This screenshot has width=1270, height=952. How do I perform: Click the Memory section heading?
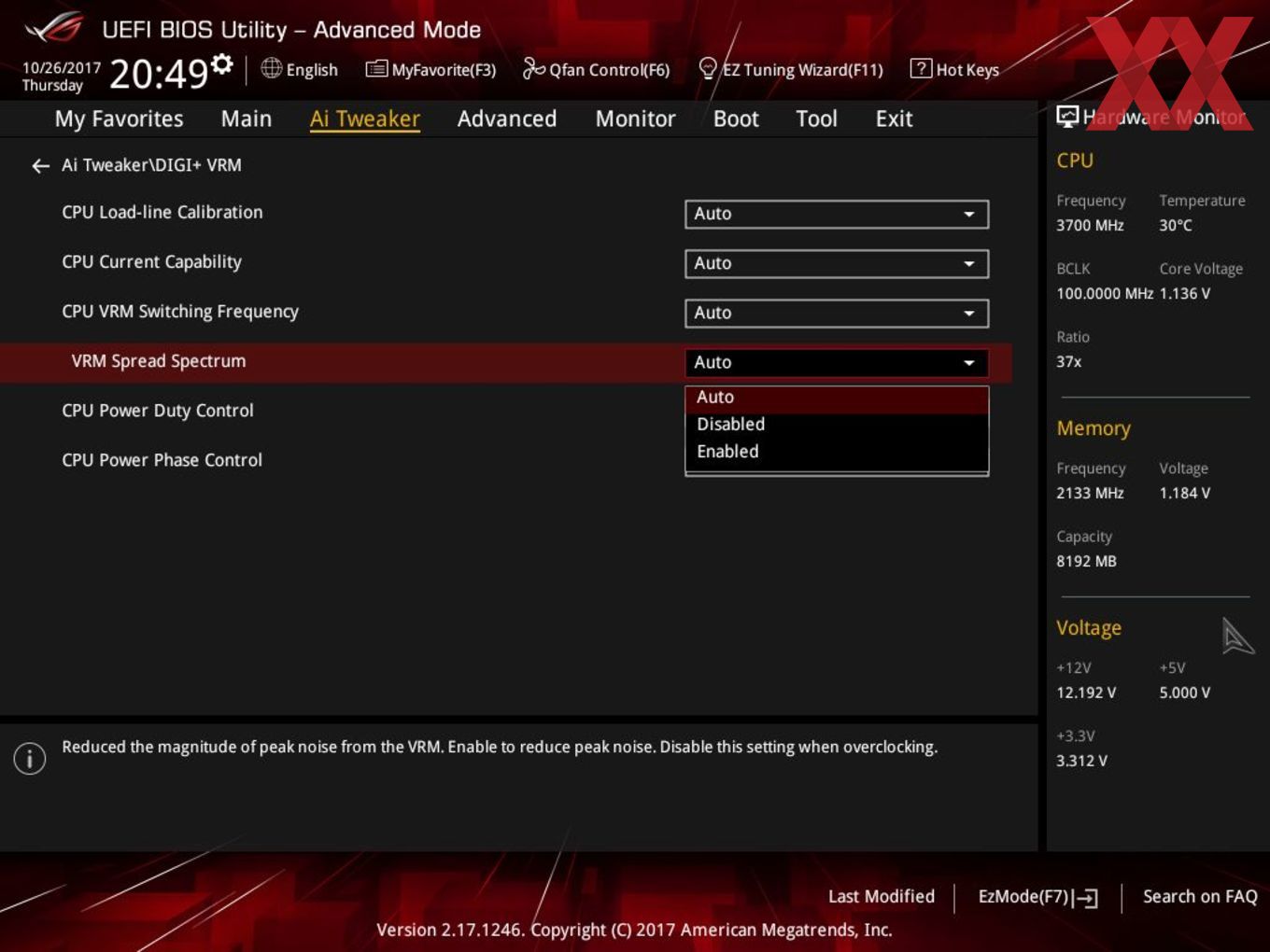pyautogui.click(x=1094, y=428)
